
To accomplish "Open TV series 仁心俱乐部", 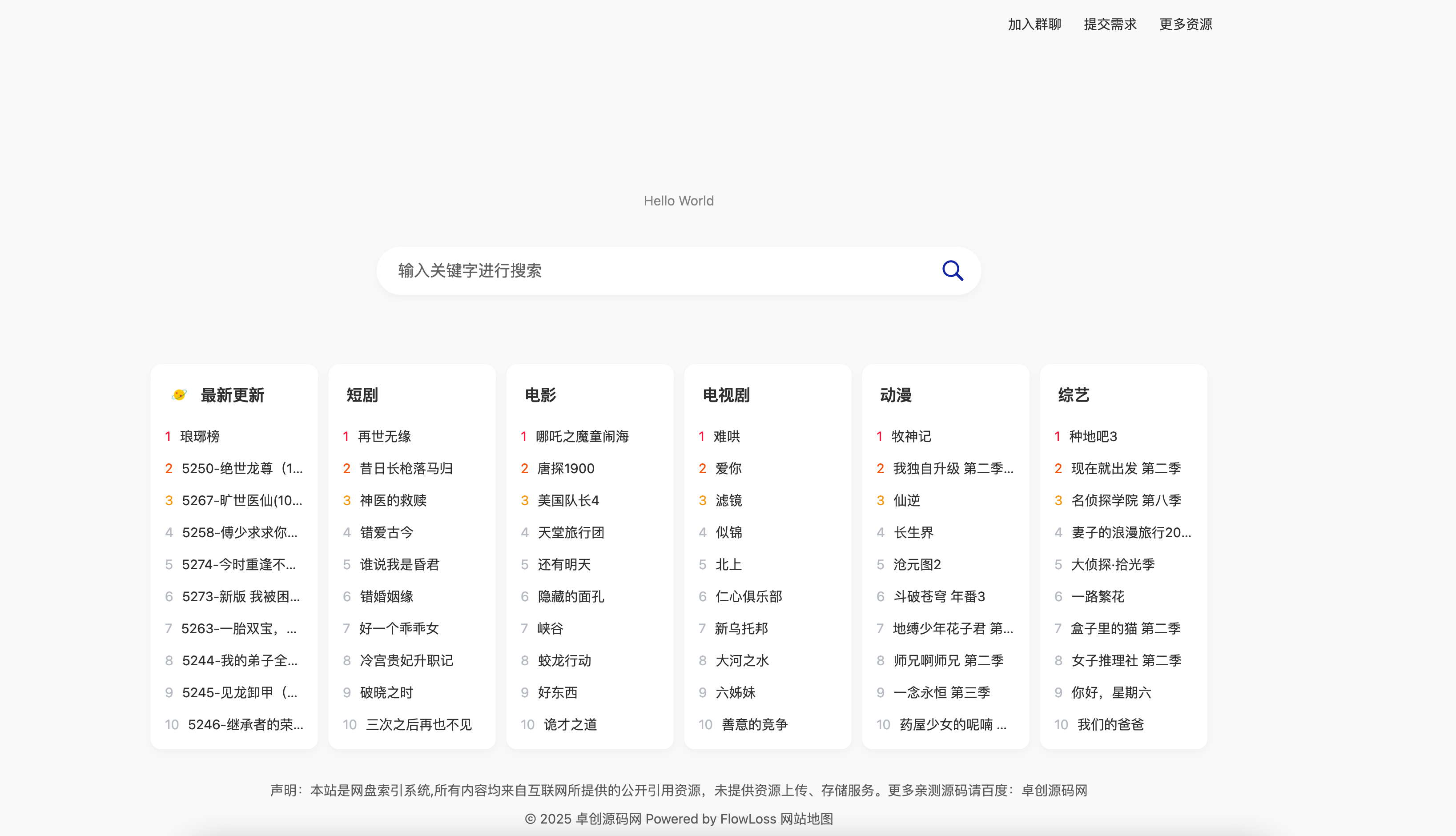I will tap(748, 597).
